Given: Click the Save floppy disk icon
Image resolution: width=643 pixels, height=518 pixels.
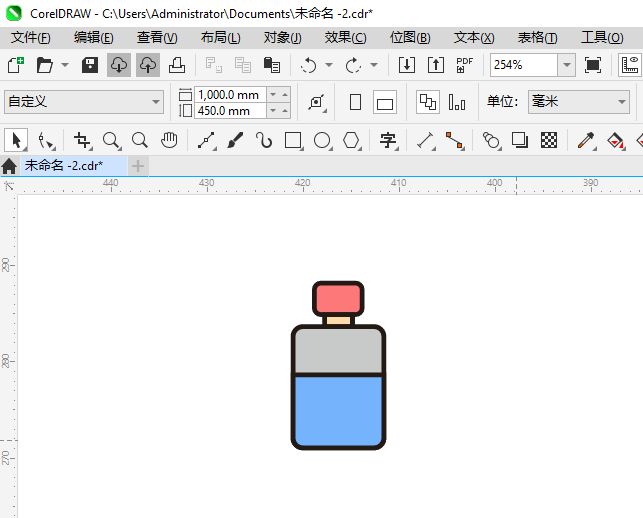Looking at the screenshot, I should [90, 65].
